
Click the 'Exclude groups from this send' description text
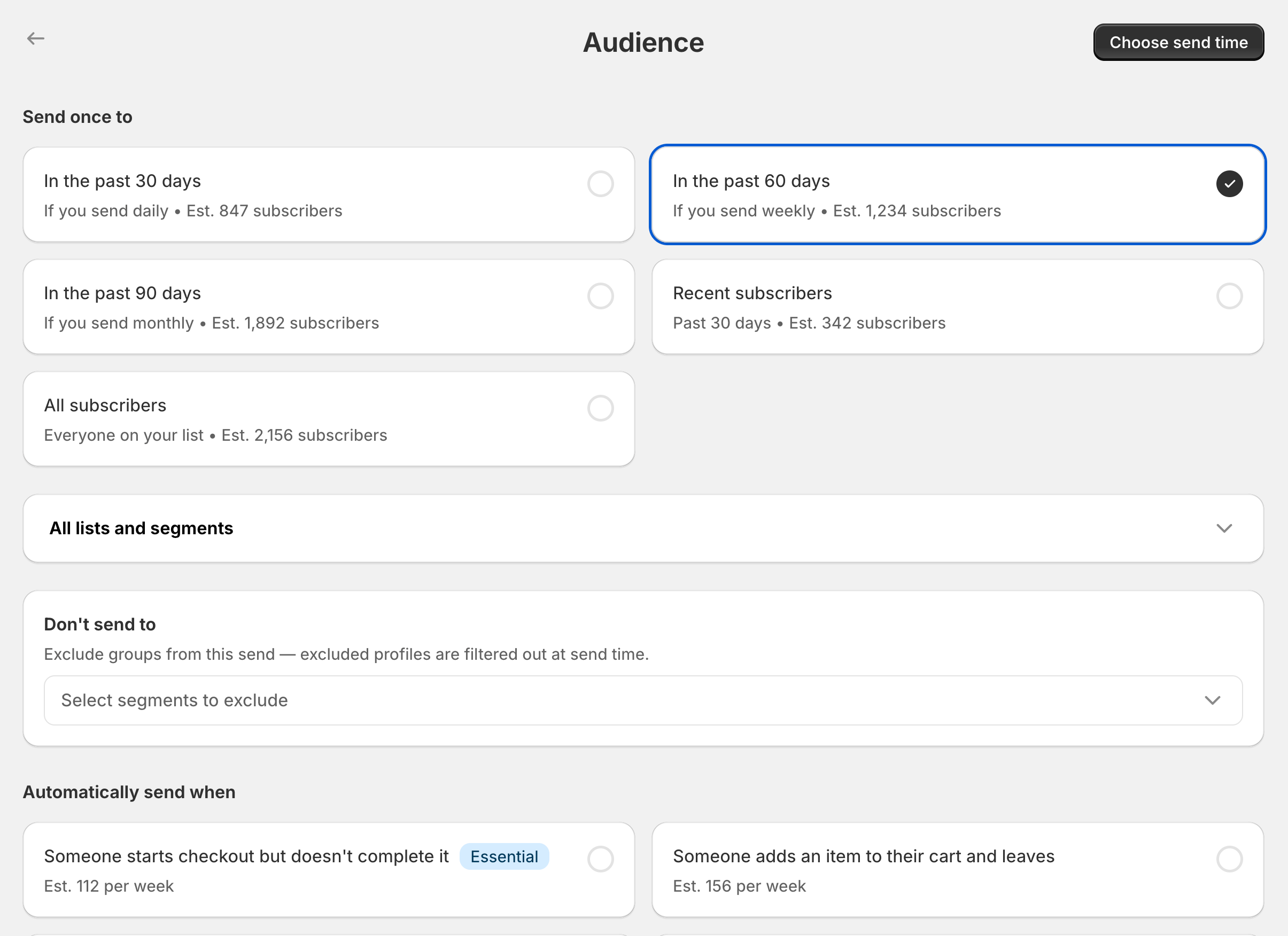point(346,654)
